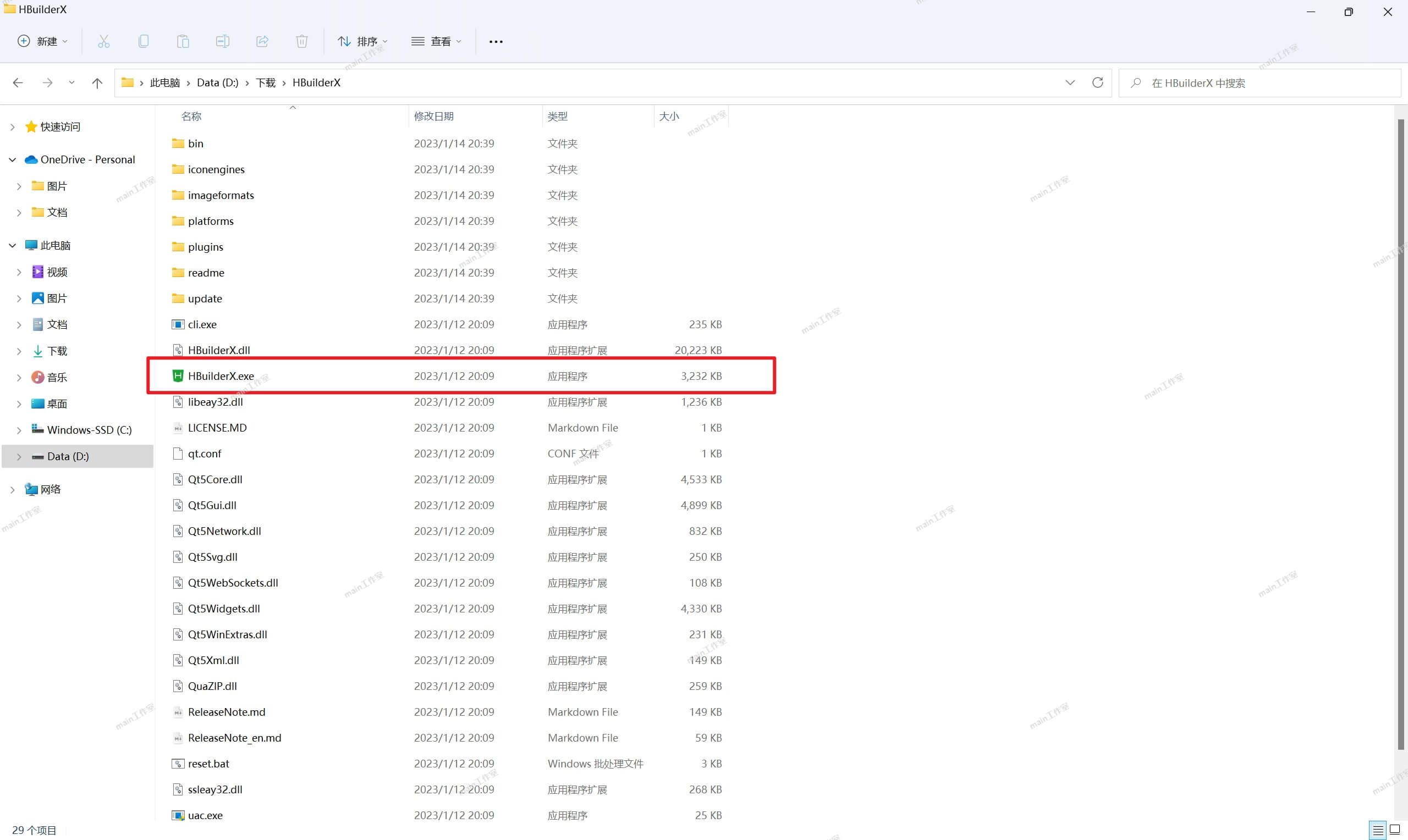Open address bar history dropdown
This screenshot has height=840, width=1408.
pyautogui.click(x=1069, y=82)
